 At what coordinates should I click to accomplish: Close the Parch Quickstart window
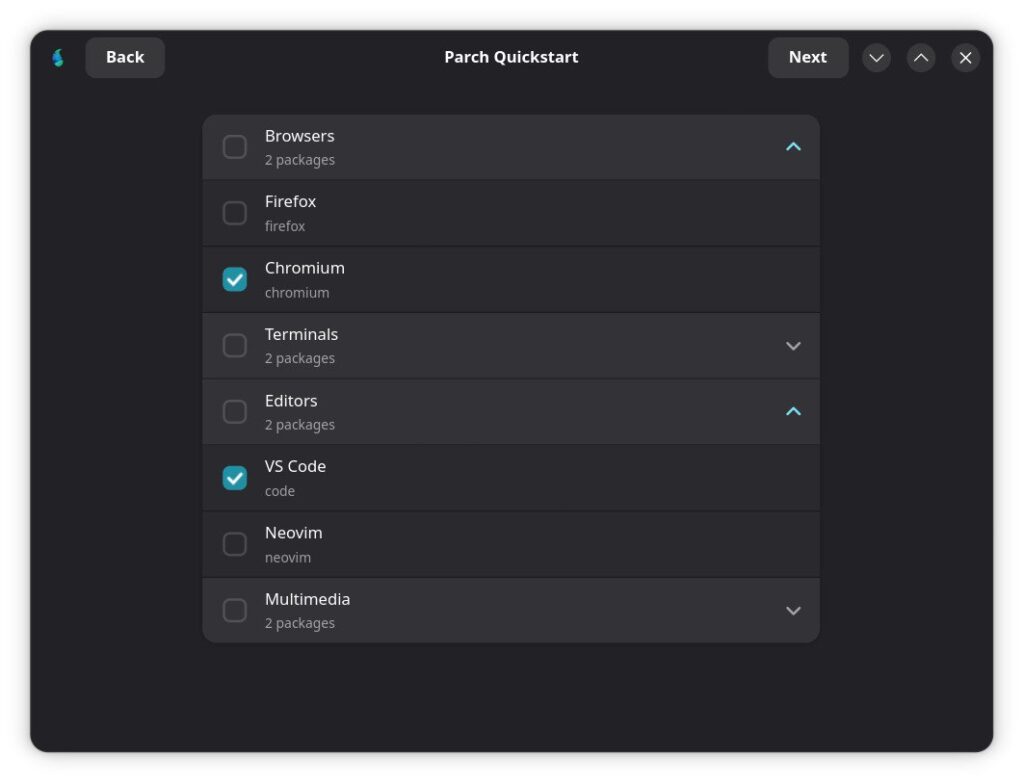point(965,58)
